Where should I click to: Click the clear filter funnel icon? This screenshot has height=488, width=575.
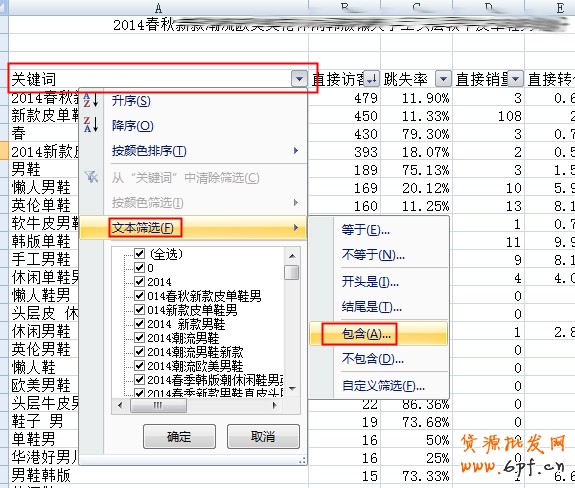point(91,177)
